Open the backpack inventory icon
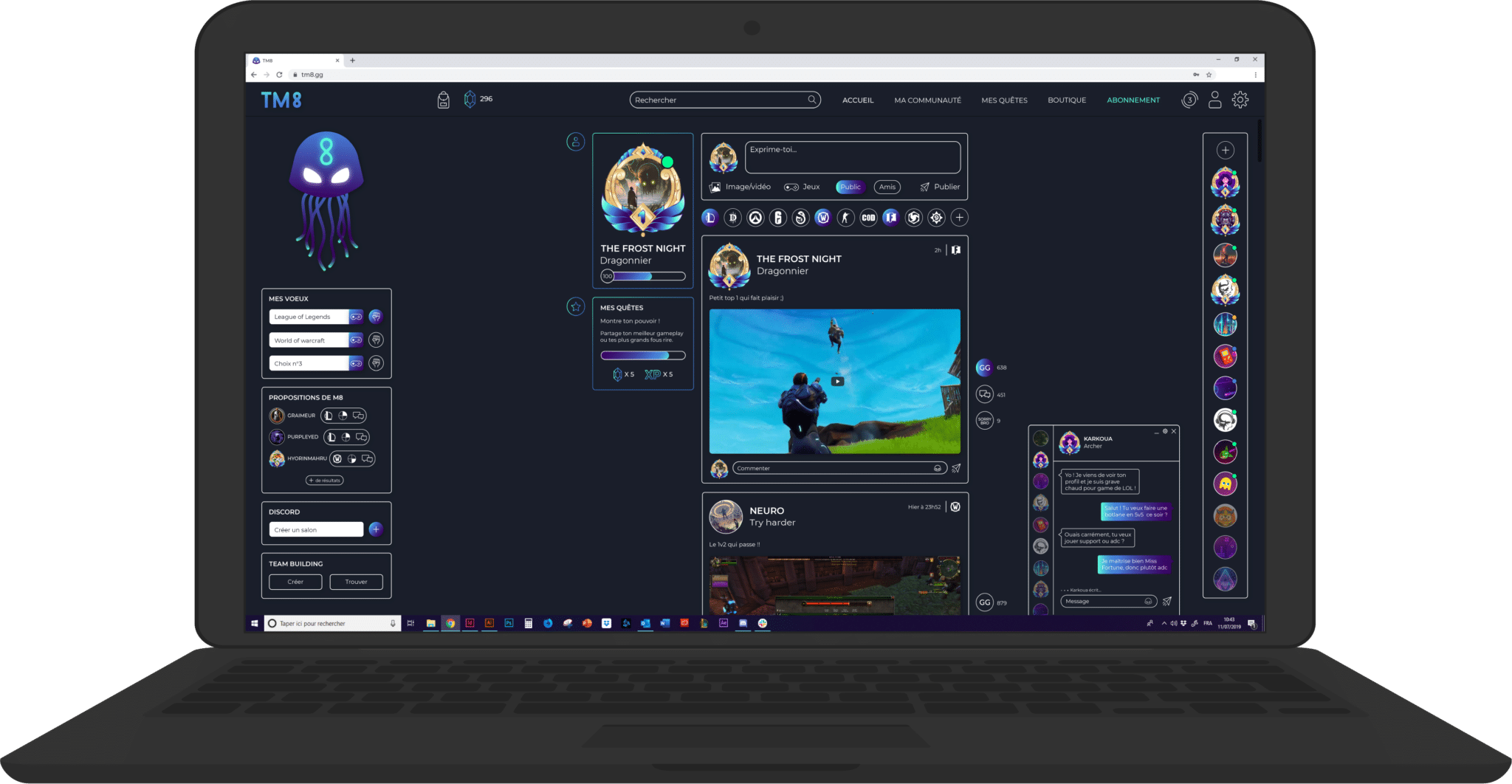The image size is (1512, 784). pos(443,100)
